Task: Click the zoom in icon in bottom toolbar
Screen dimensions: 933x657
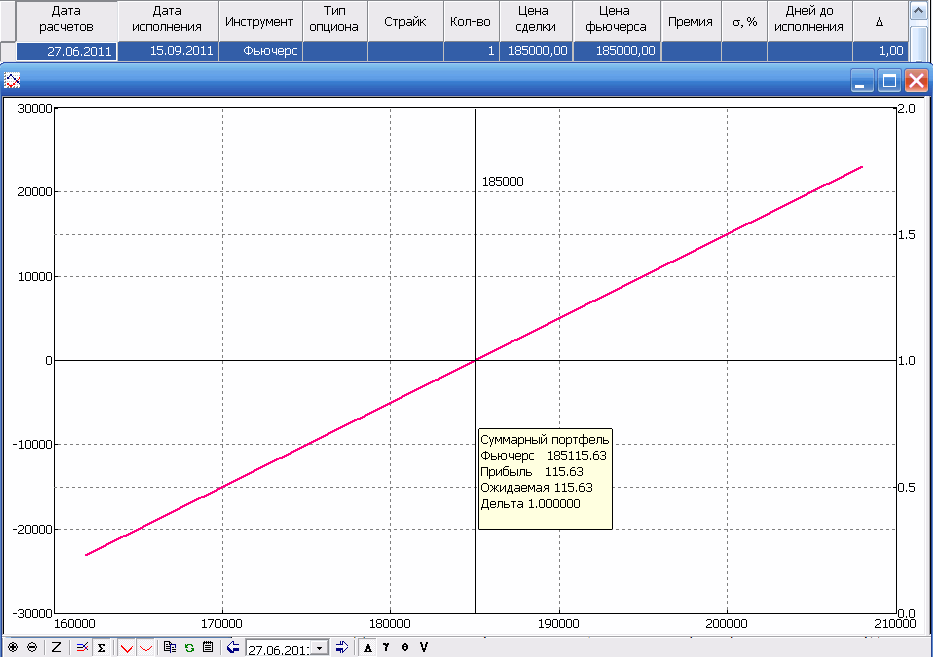Action: [x=13, y=647]
